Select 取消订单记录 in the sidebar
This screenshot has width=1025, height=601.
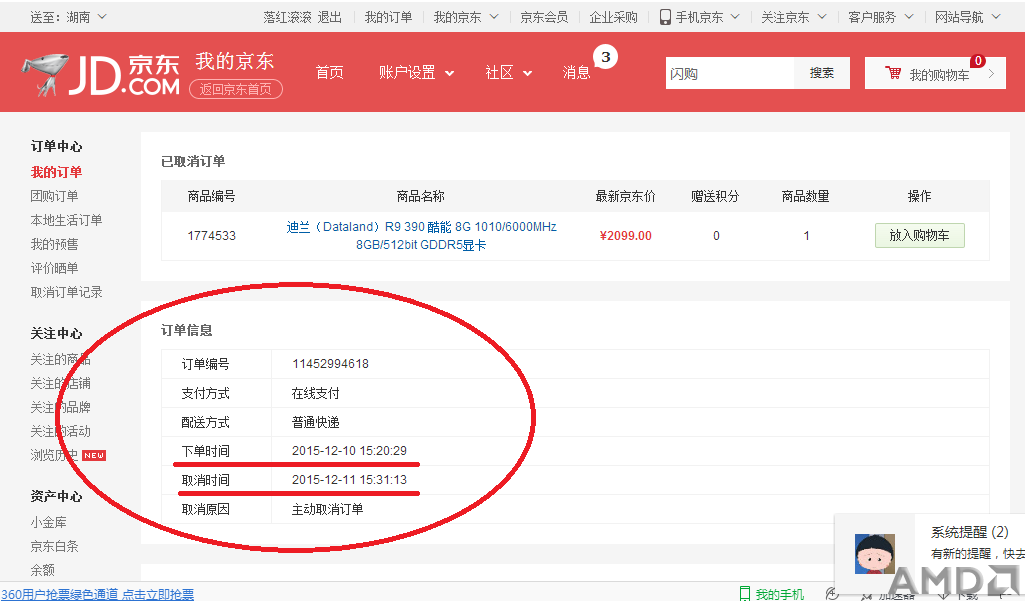[x=66, y=292]
